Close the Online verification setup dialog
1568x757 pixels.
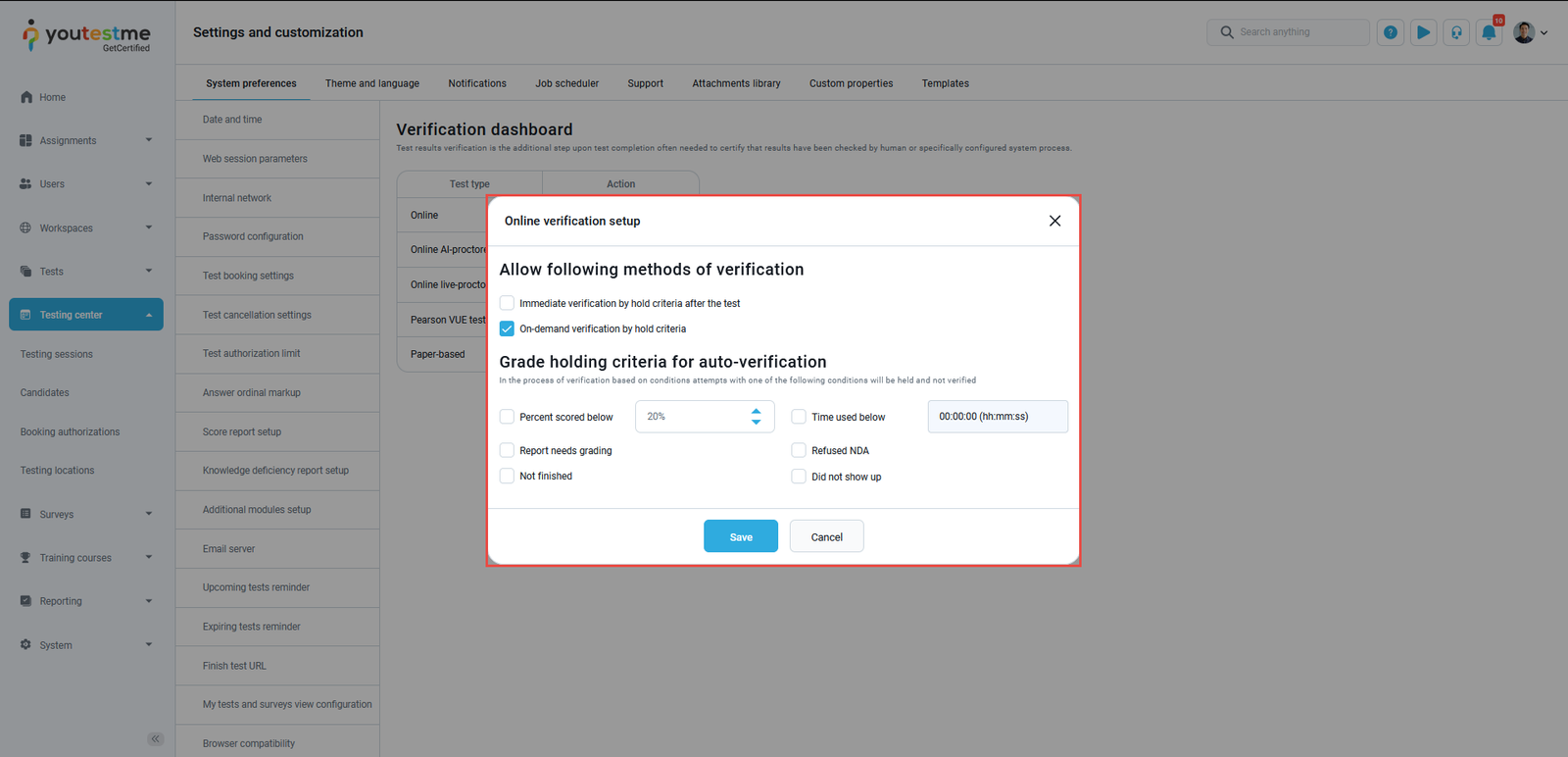(x=1054, y=221)
